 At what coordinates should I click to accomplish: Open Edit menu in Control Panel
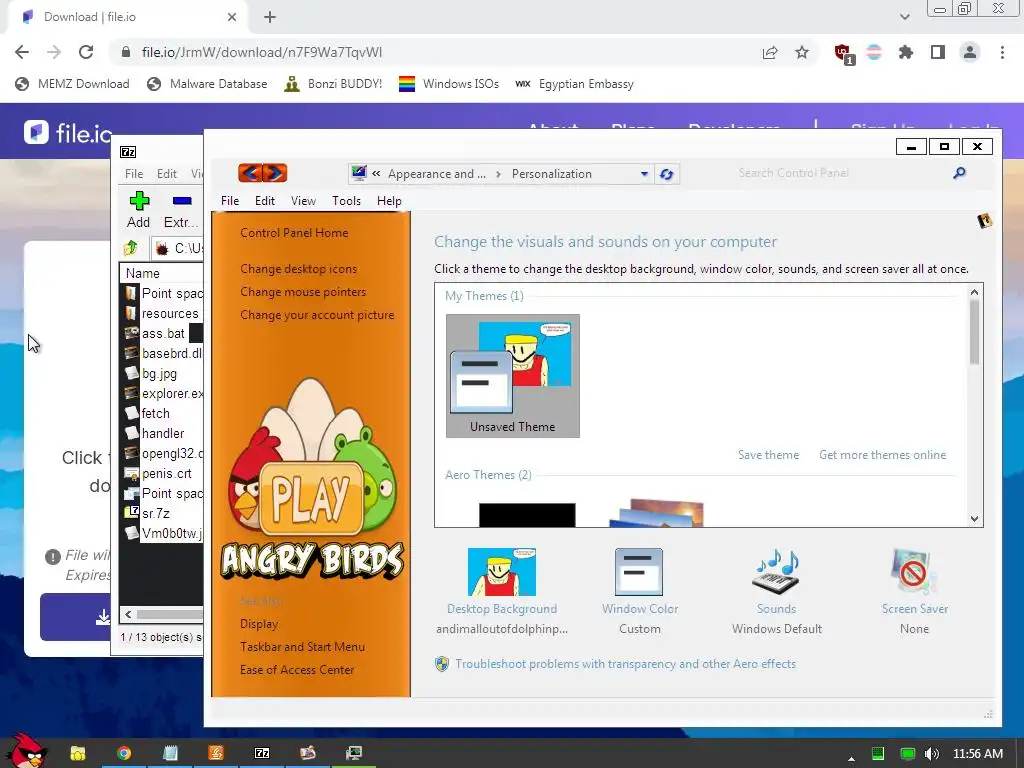click(264, 201)
